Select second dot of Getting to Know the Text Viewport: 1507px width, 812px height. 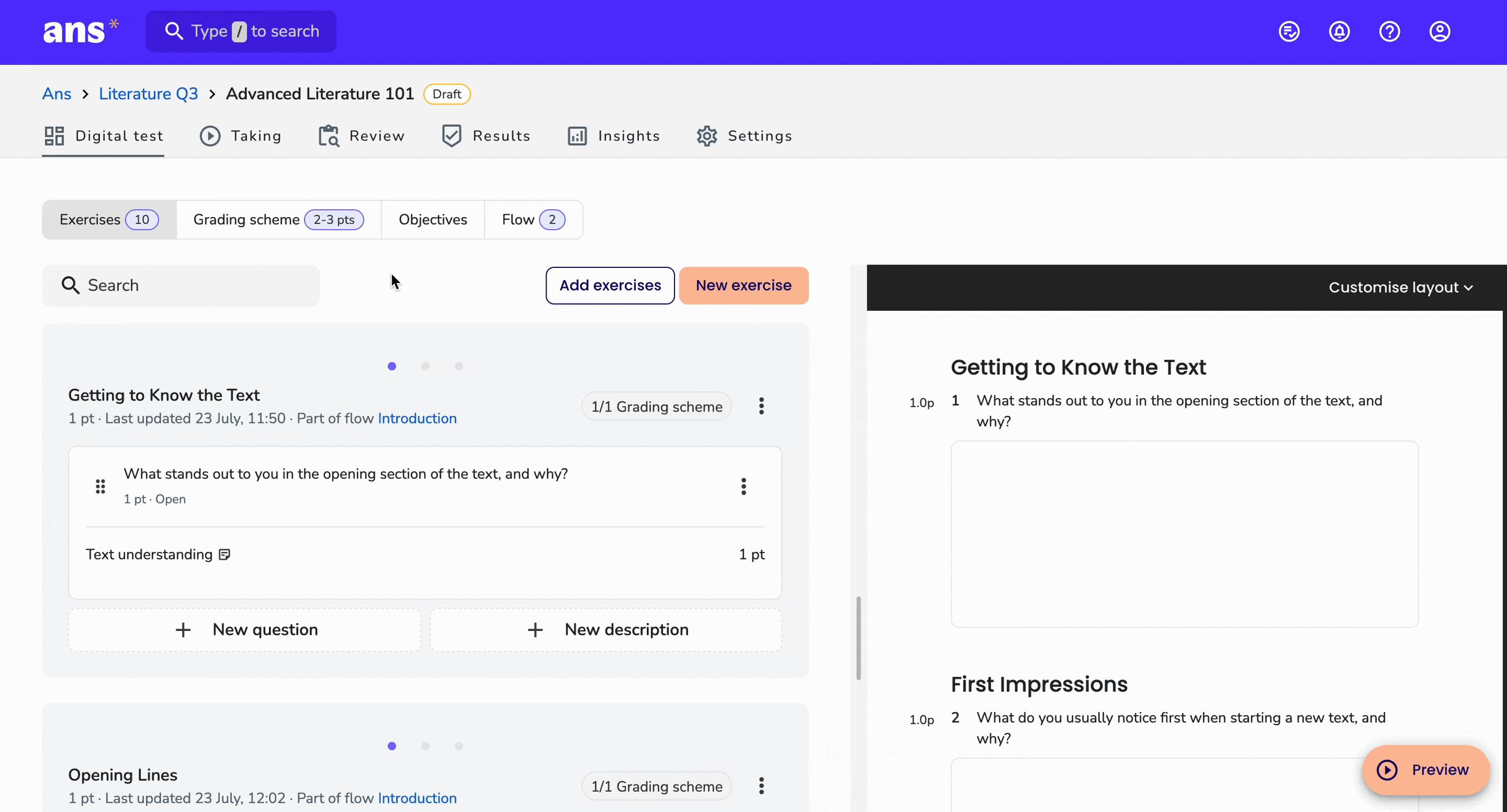(425, 366)
